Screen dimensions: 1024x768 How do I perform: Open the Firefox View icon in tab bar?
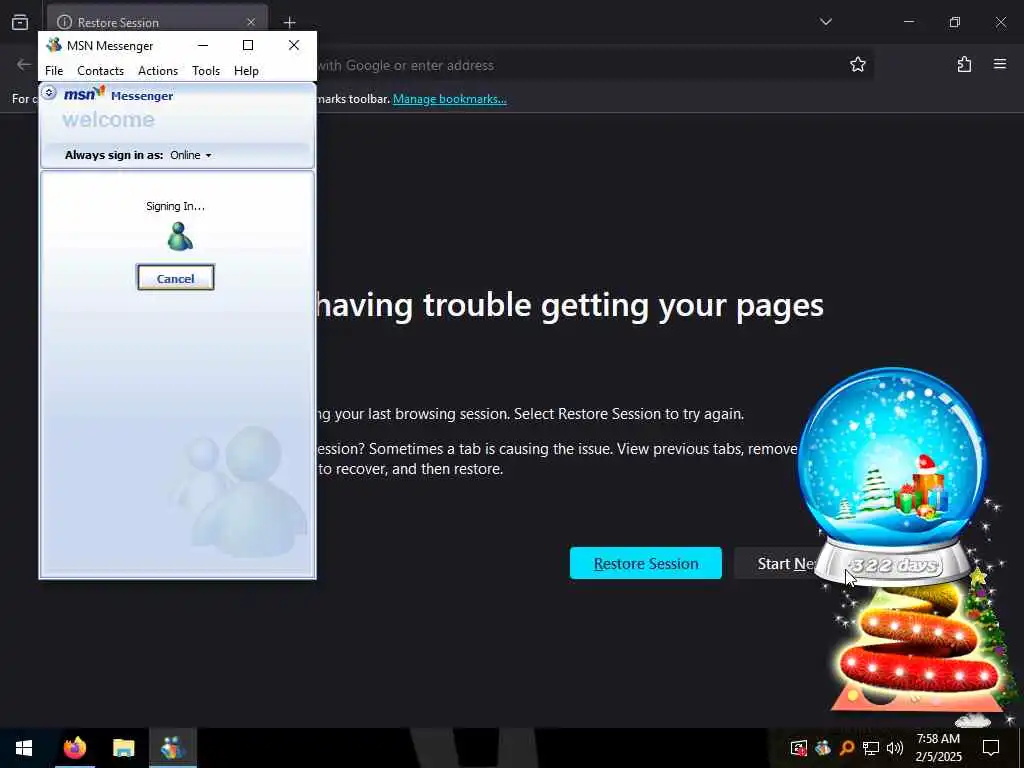[20, 22]
